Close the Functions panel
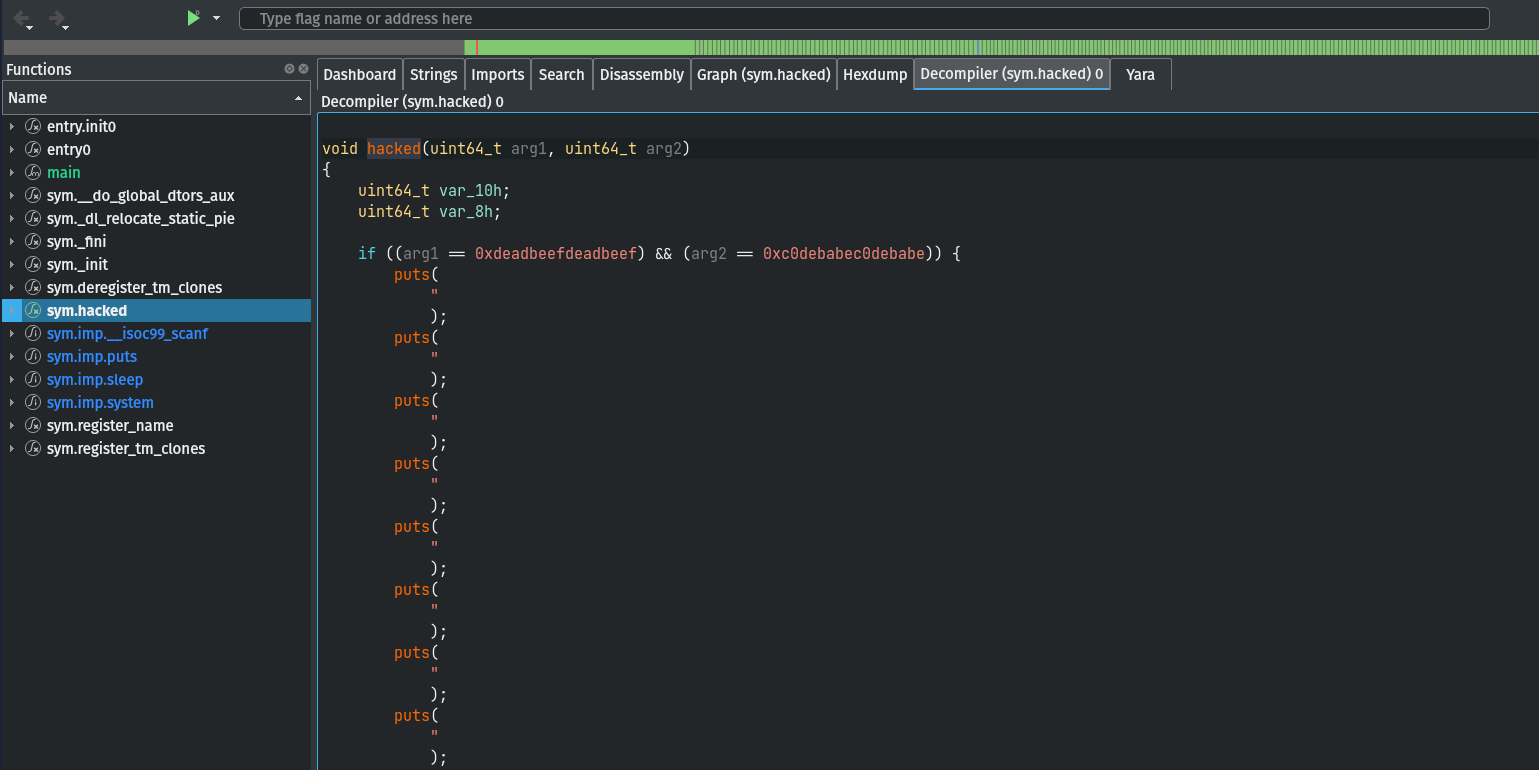Image resolution: width=1539 pixels, height=770 pixels. (303, 69)
